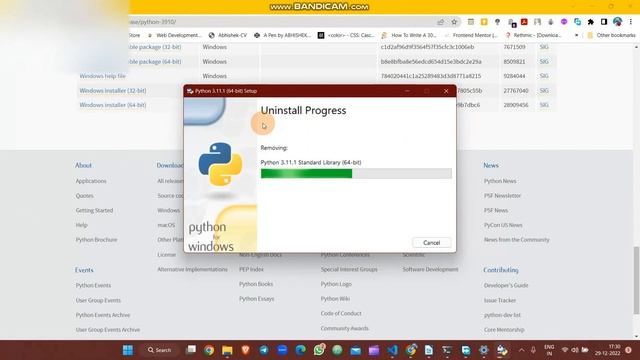The image size is (640, 360).
Task: Open the ENG IN language switcher
Action: (549, 350)
